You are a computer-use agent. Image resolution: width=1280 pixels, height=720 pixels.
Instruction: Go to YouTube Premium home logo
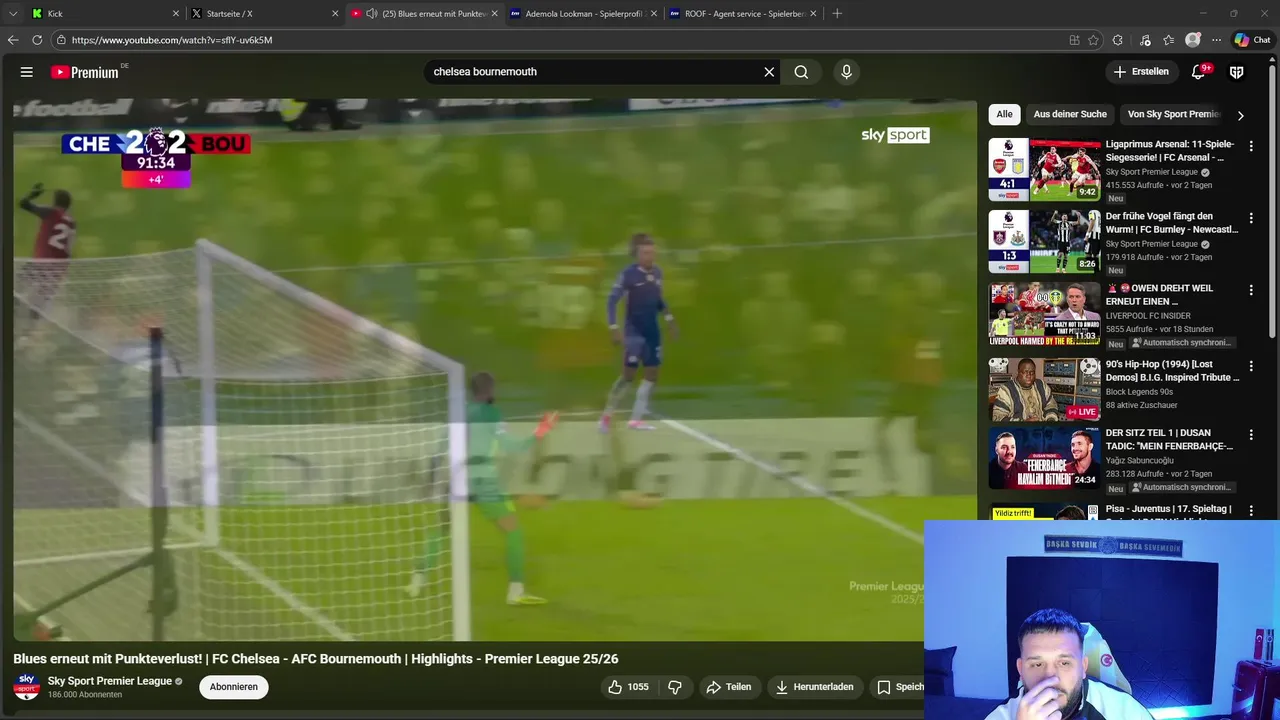[86, 72]
